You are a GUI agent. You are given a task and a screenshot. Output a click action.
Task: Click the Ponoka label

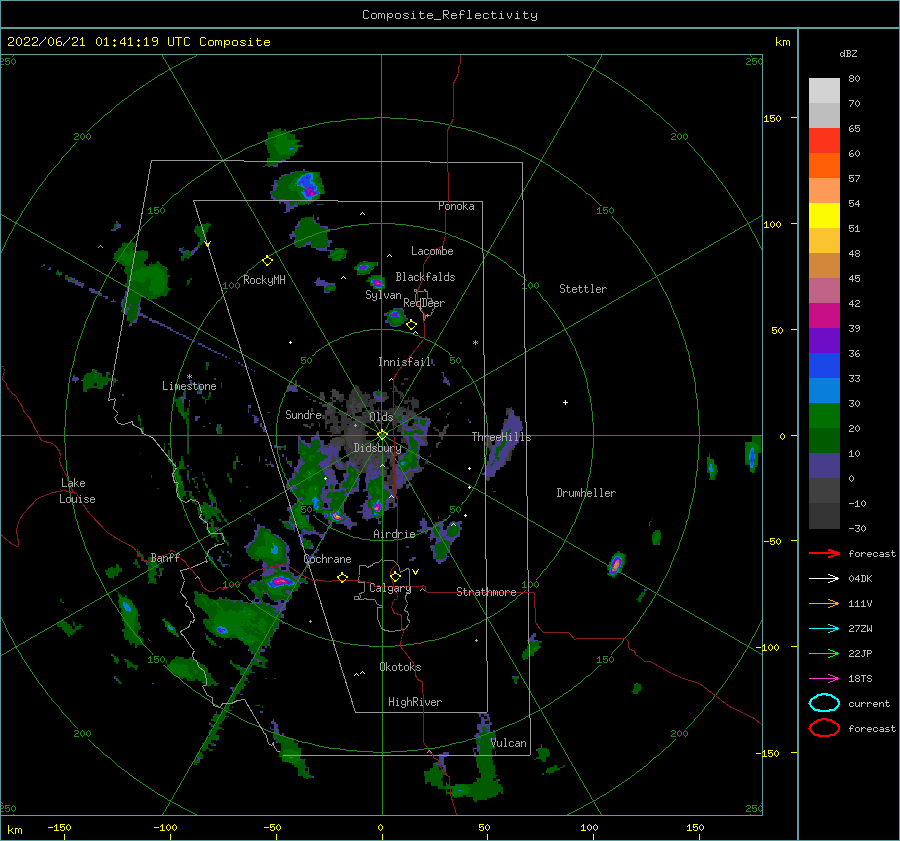click(456, 206)
